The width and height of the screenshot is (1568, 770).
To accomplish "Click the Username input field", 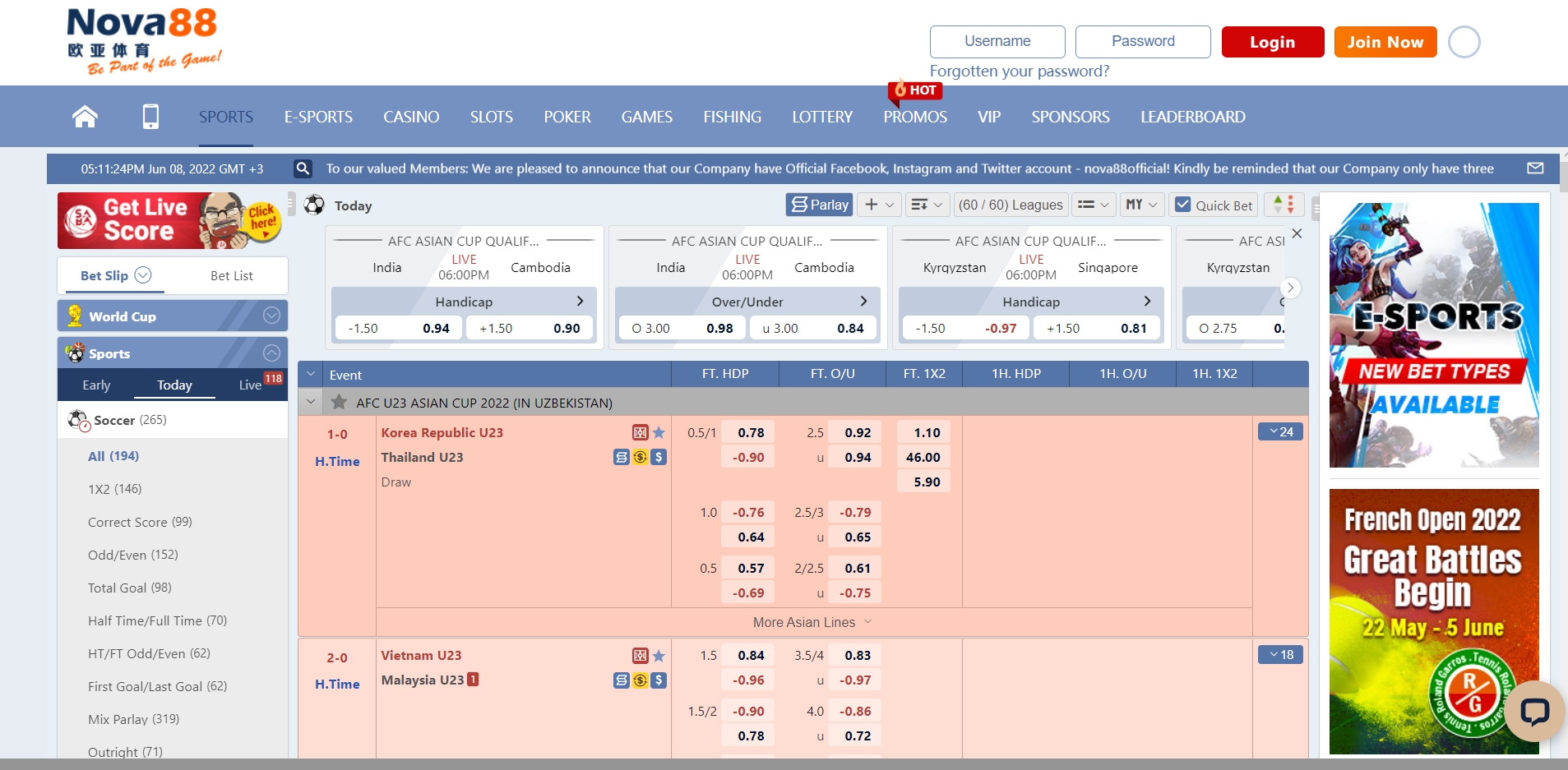I will pyautogui.click(x=997, y=42).
